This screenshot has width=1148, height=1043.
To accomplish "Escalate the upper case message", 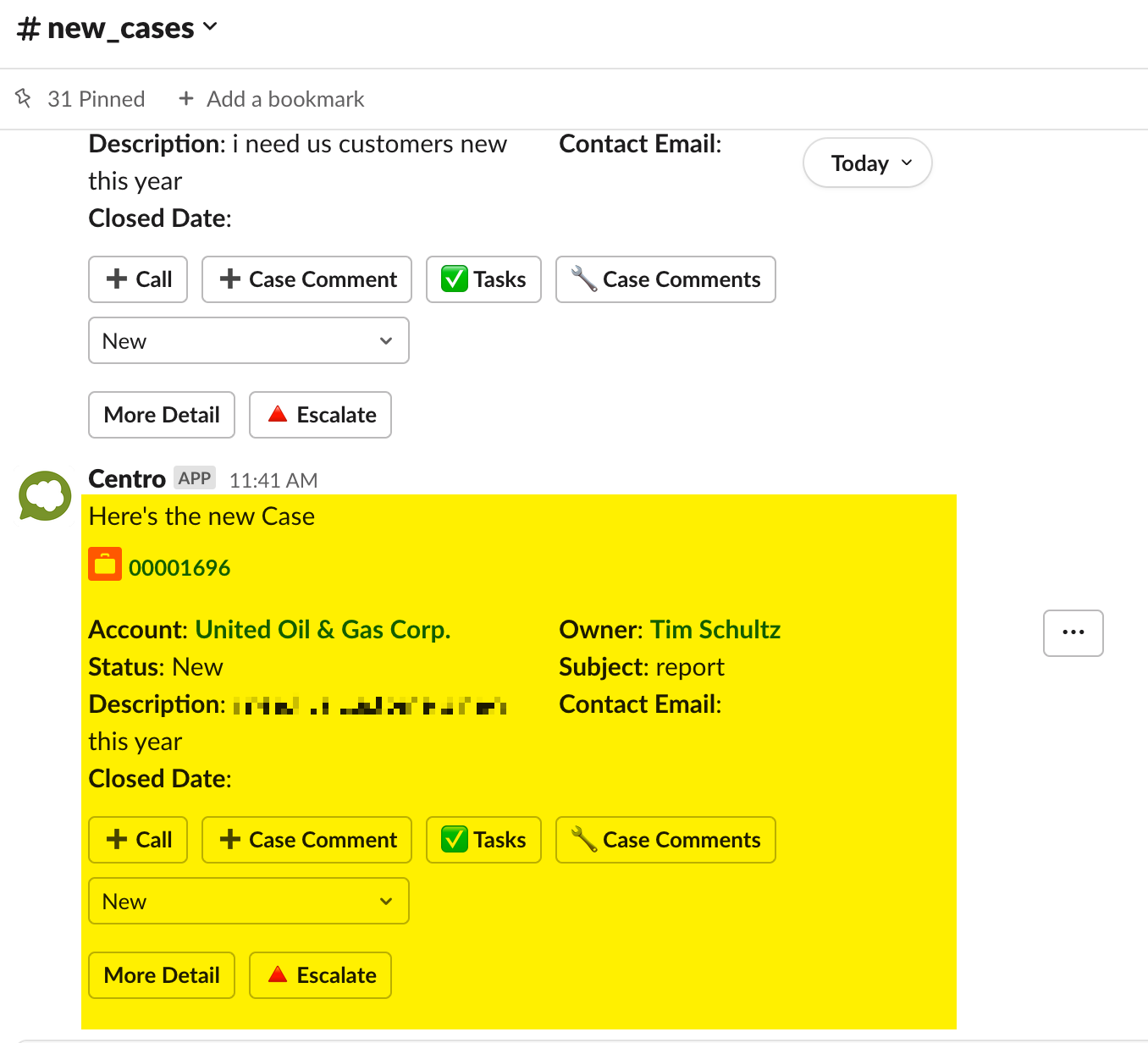I will pyautogui.click(x=320, y=415).
